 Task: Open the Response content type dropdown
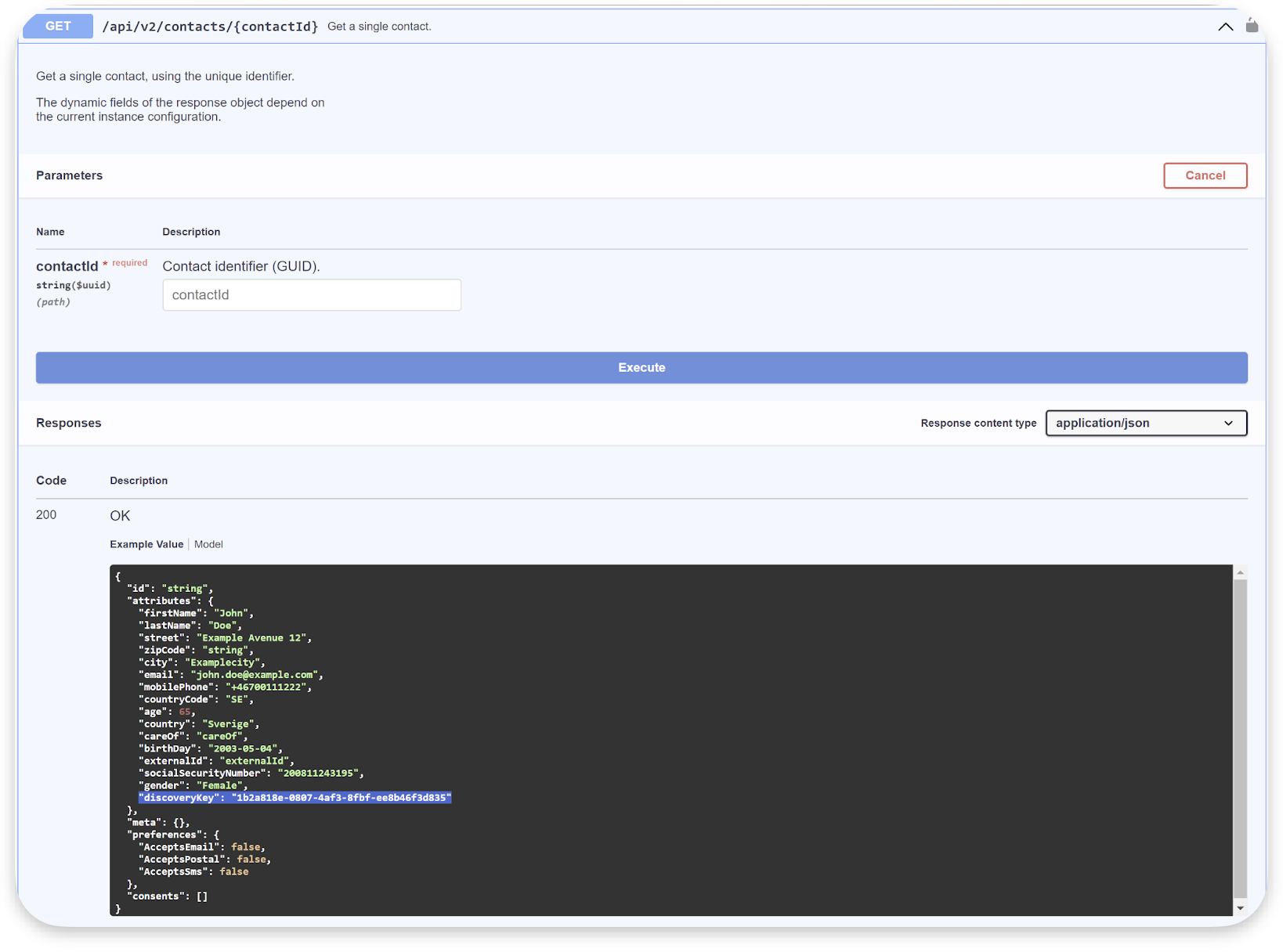tap(1145, 423)
